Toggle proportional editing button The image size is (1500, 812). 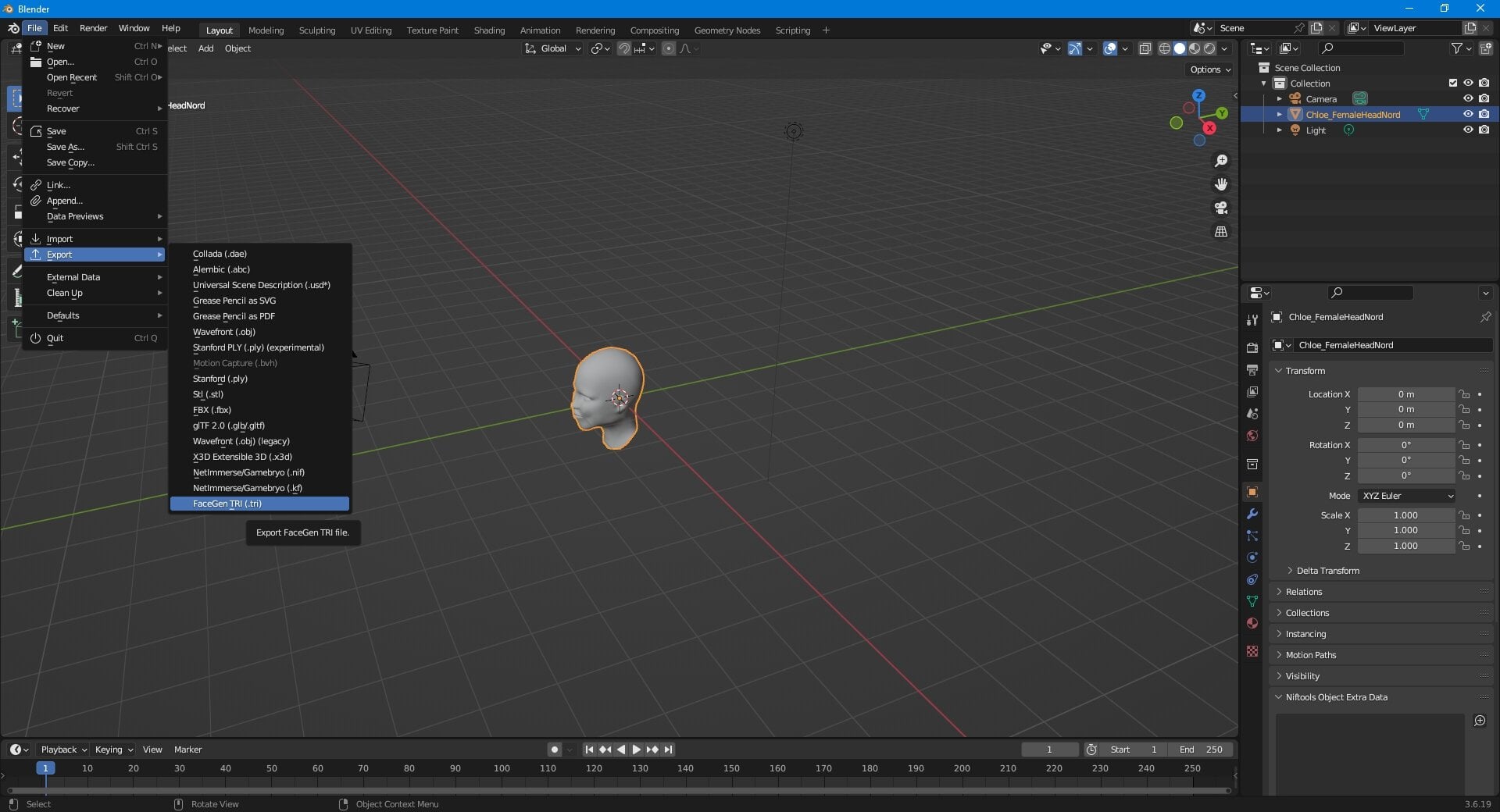[669, 48]
